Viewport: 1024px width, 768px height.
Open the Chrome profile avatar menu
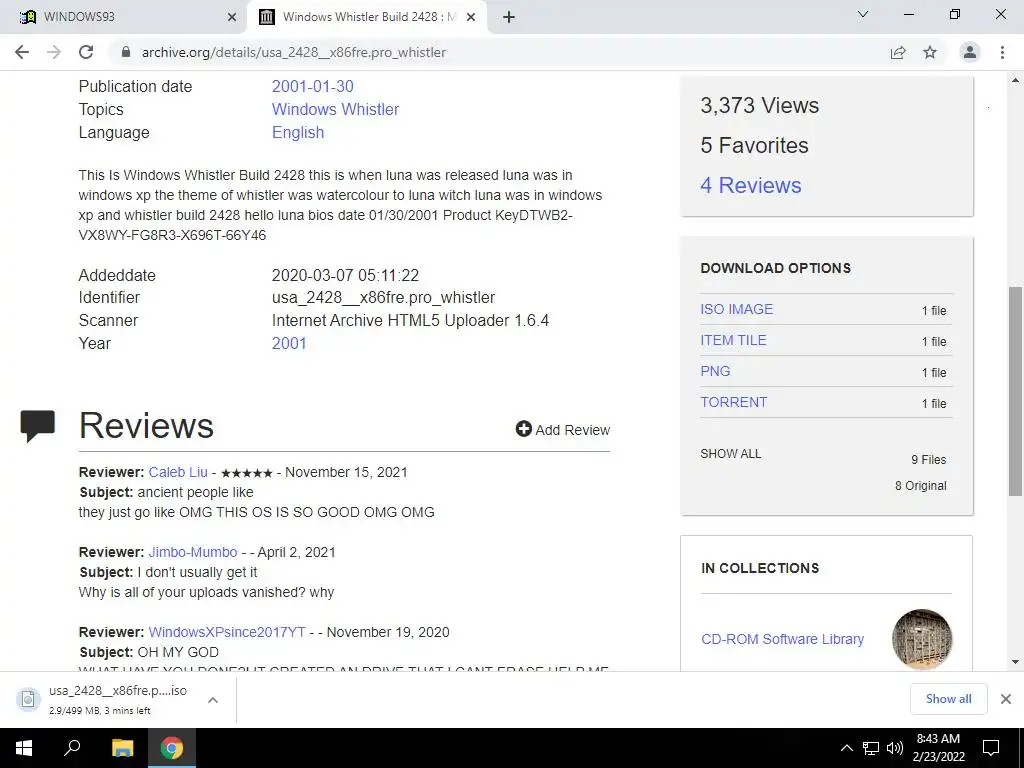click(970, 52)
